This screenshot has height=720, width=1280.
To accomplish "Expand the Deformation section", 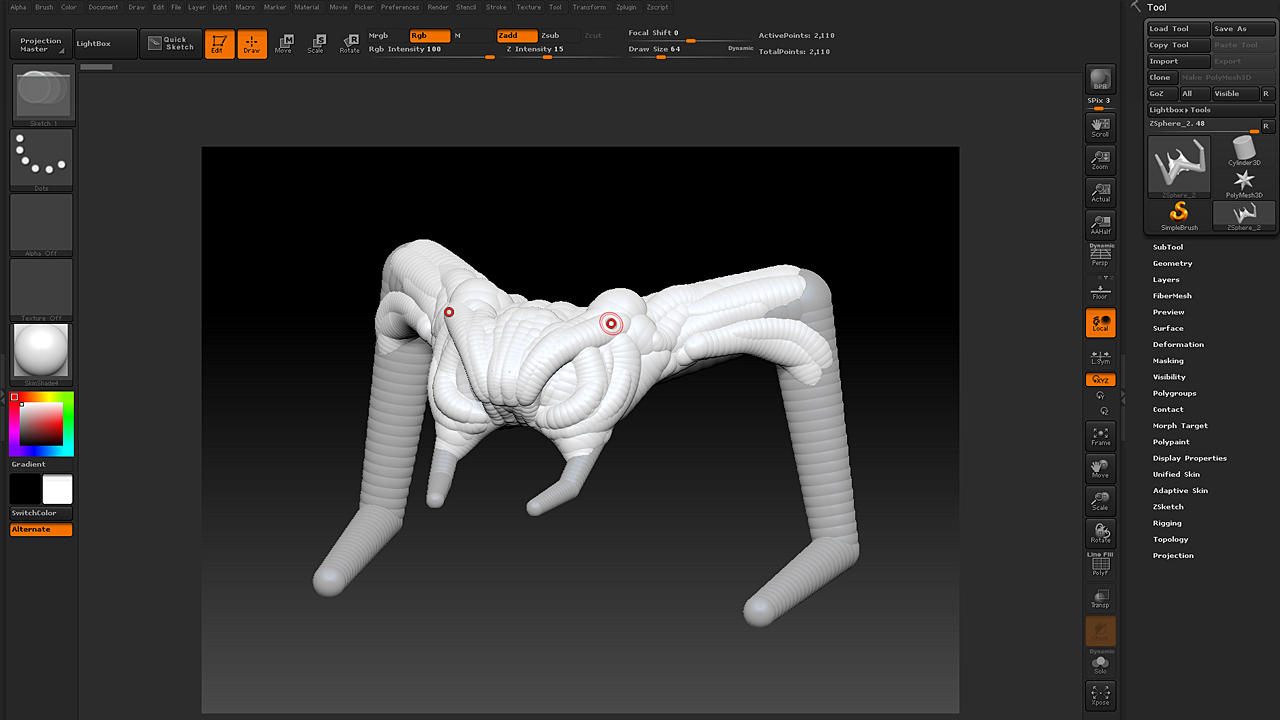I will [x=1178, y=344].
